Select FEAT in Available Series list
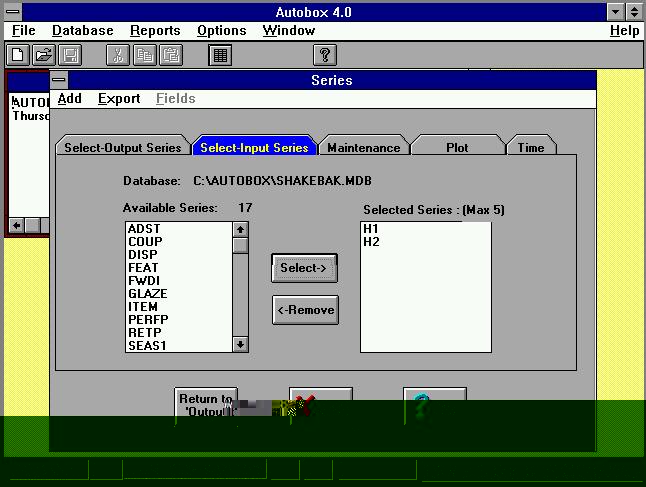This screenshot has width=646, height=487. [x=179, y=268]
